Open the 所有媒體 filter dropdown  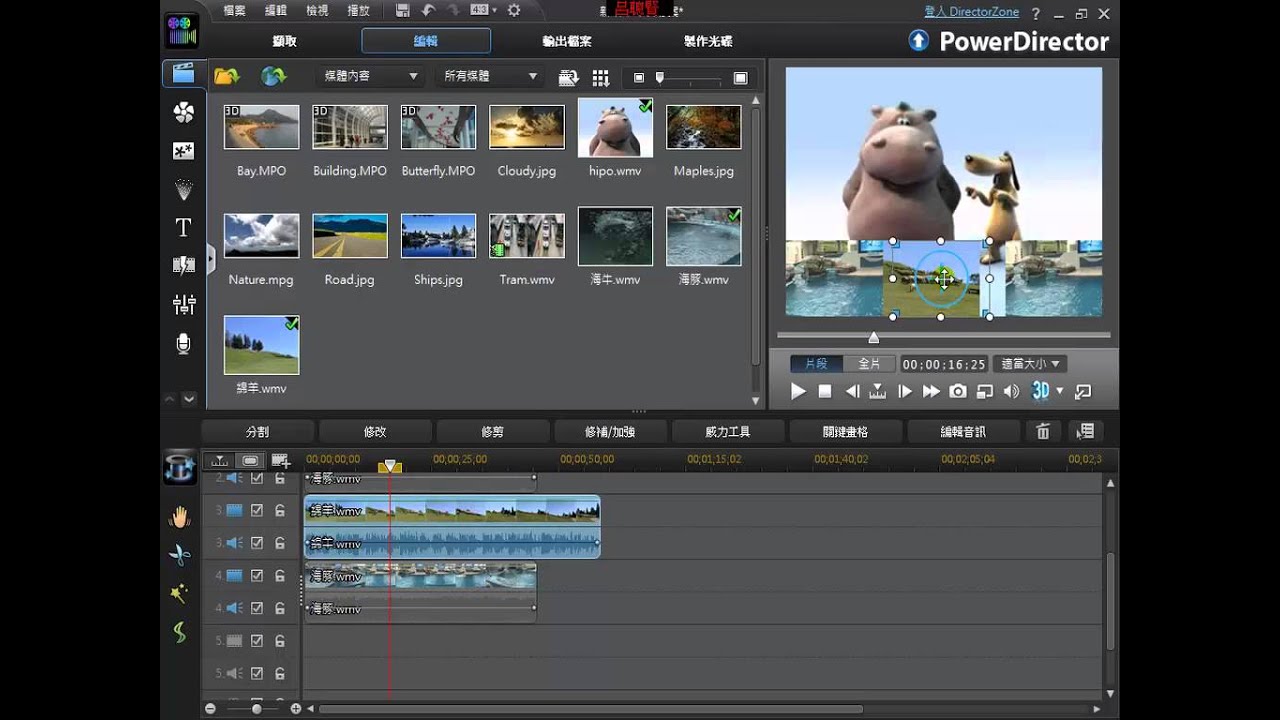click(490, 76)
